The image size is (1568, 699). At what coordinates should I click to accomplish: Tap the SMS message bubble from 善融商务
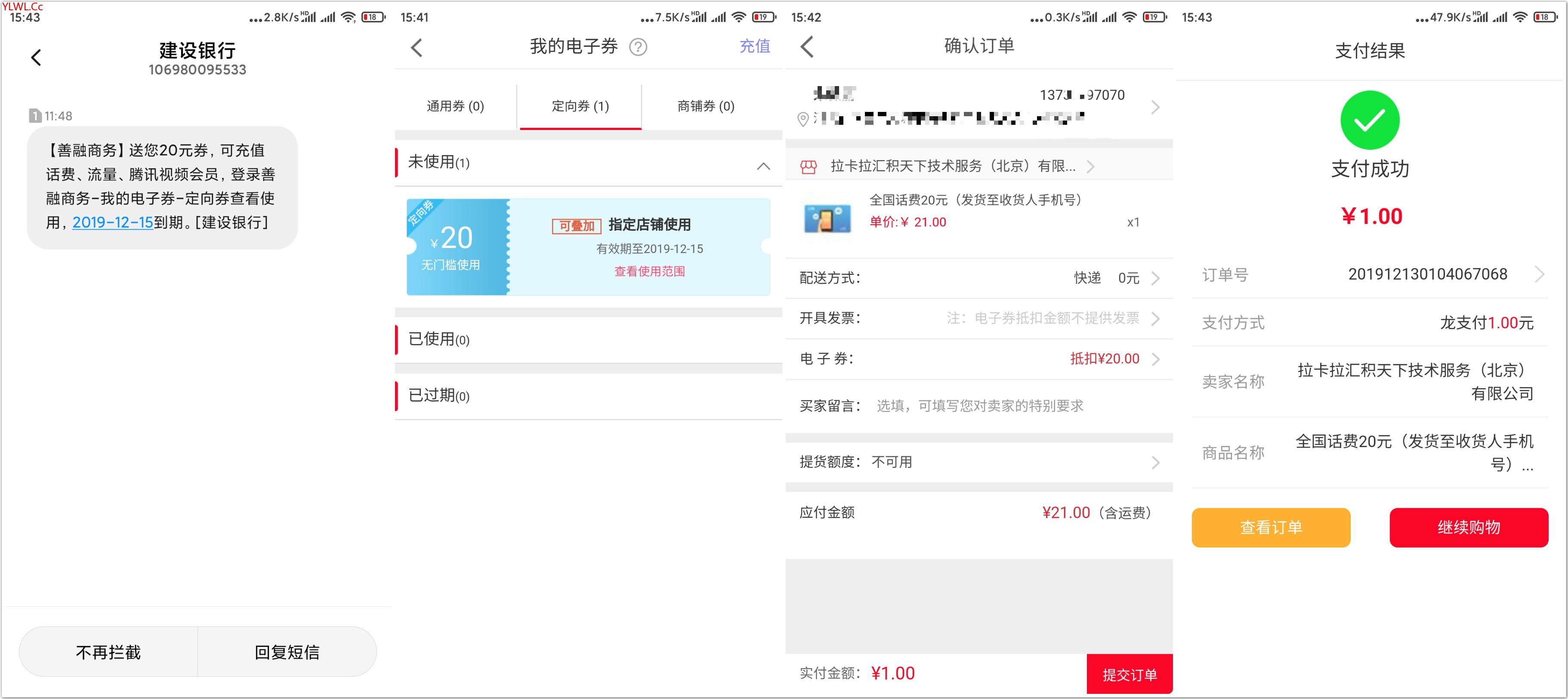click(162, 187)
